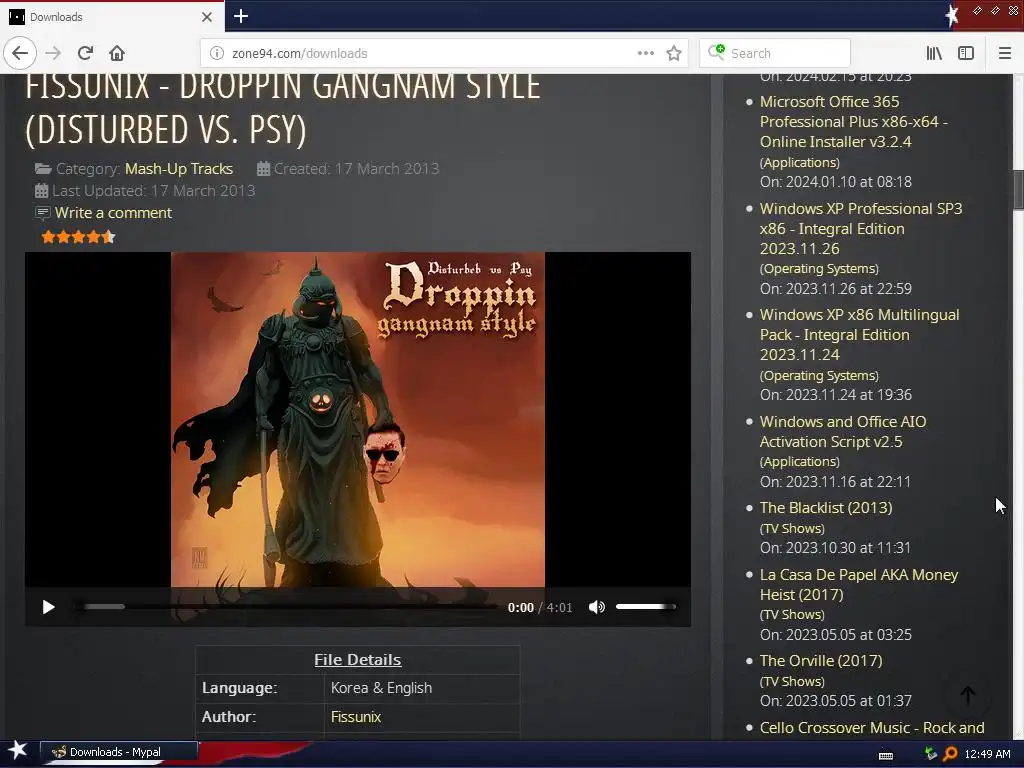Click the page vertical scrollbar thumb
Viewport: 1024px width, 768px height.
1018,189
